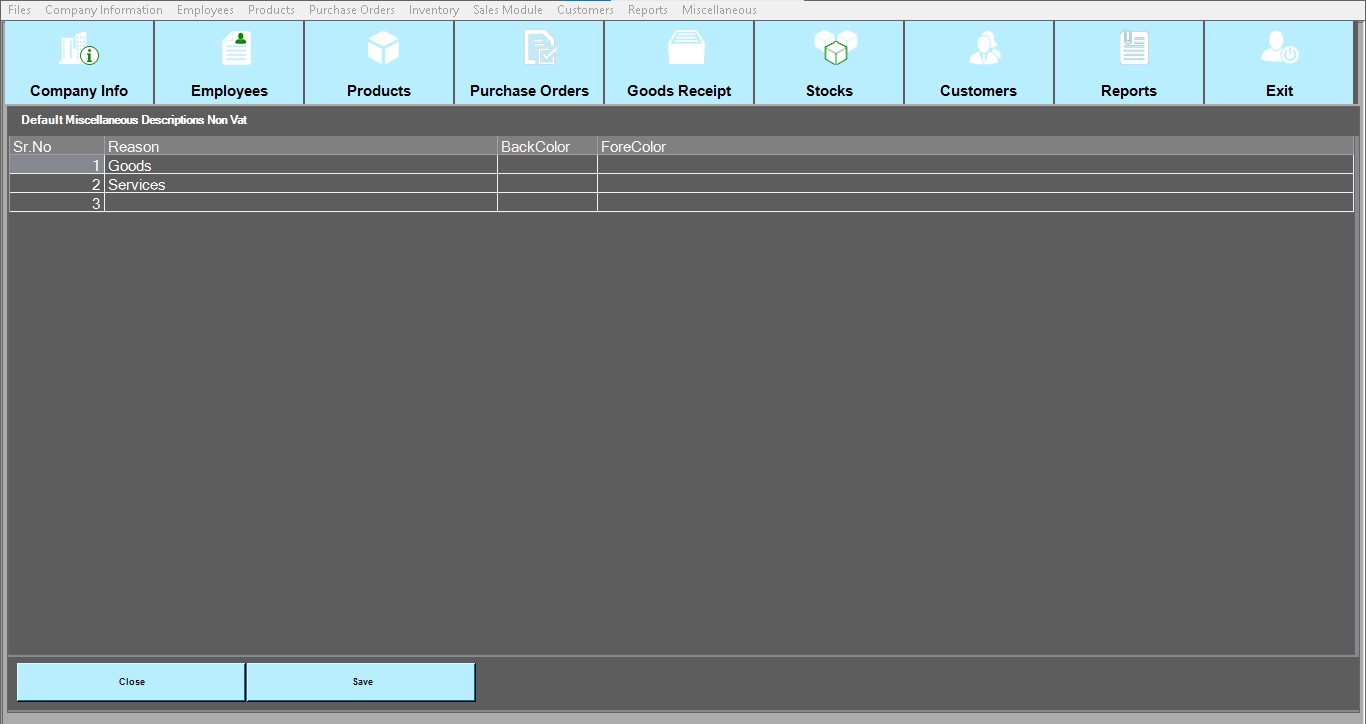Open the Stocks cubes icon
Image resolution: width=1366 pixels, height=724 pixels.
point(835,48)
